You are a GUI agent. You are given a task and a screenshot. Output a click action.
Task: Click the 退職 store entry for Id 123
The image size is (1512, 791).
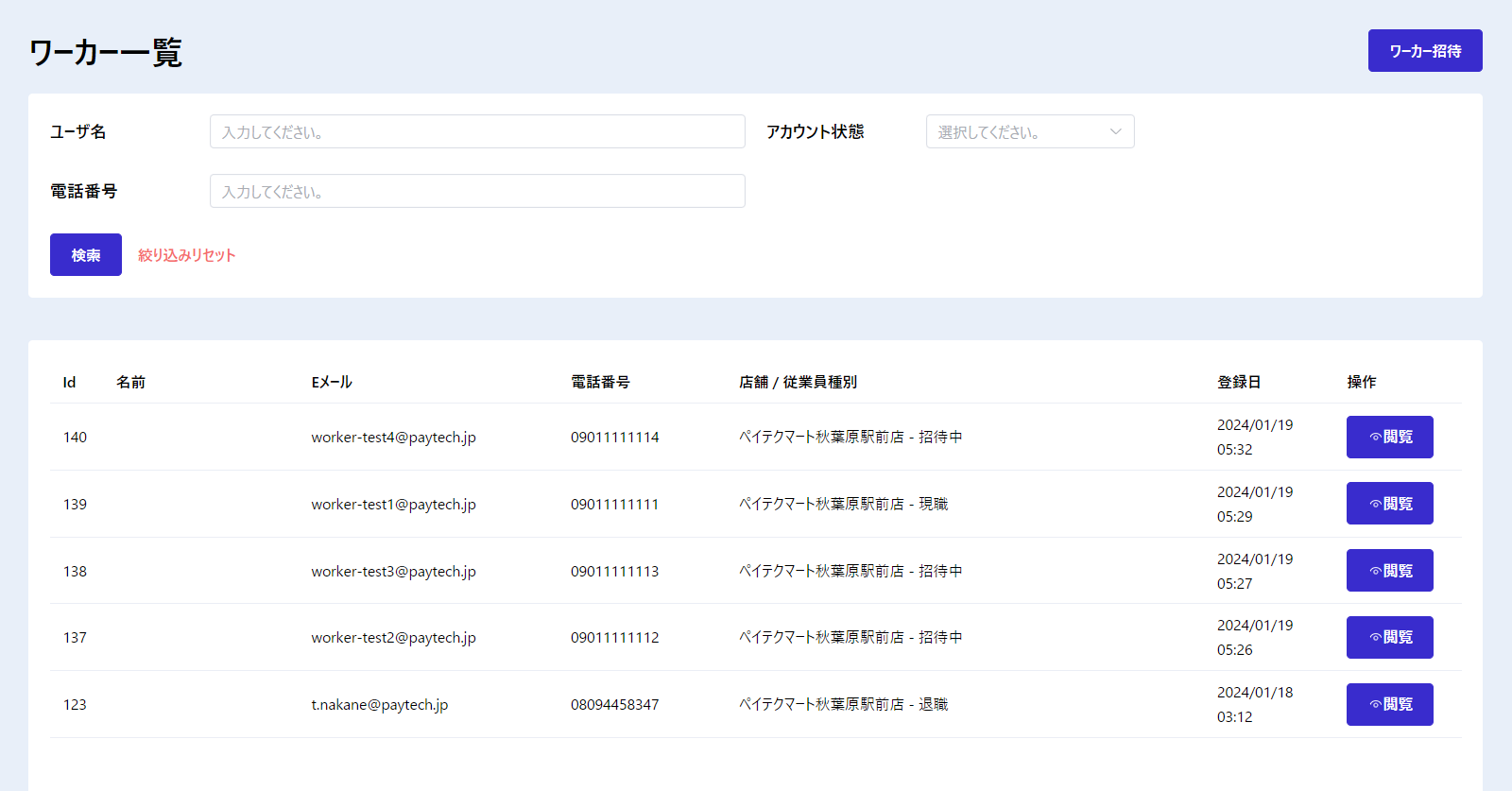click(x=844, y=705)
